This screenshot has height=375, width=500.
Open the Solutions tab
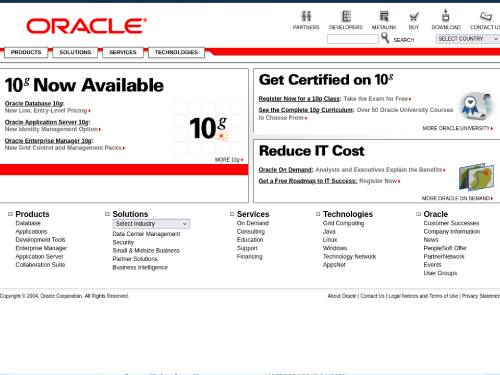coord(75,52)
